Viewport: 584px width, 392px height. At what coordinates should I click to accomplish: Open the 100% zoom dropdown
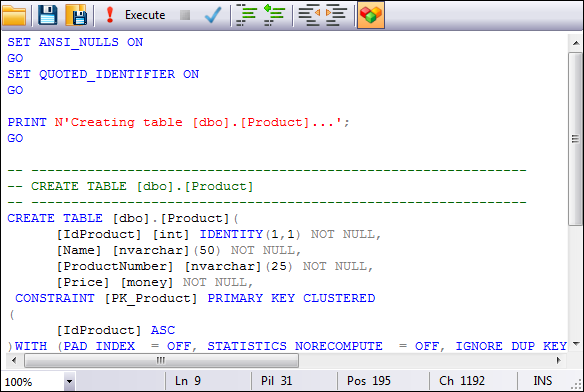tap(69, 381)
